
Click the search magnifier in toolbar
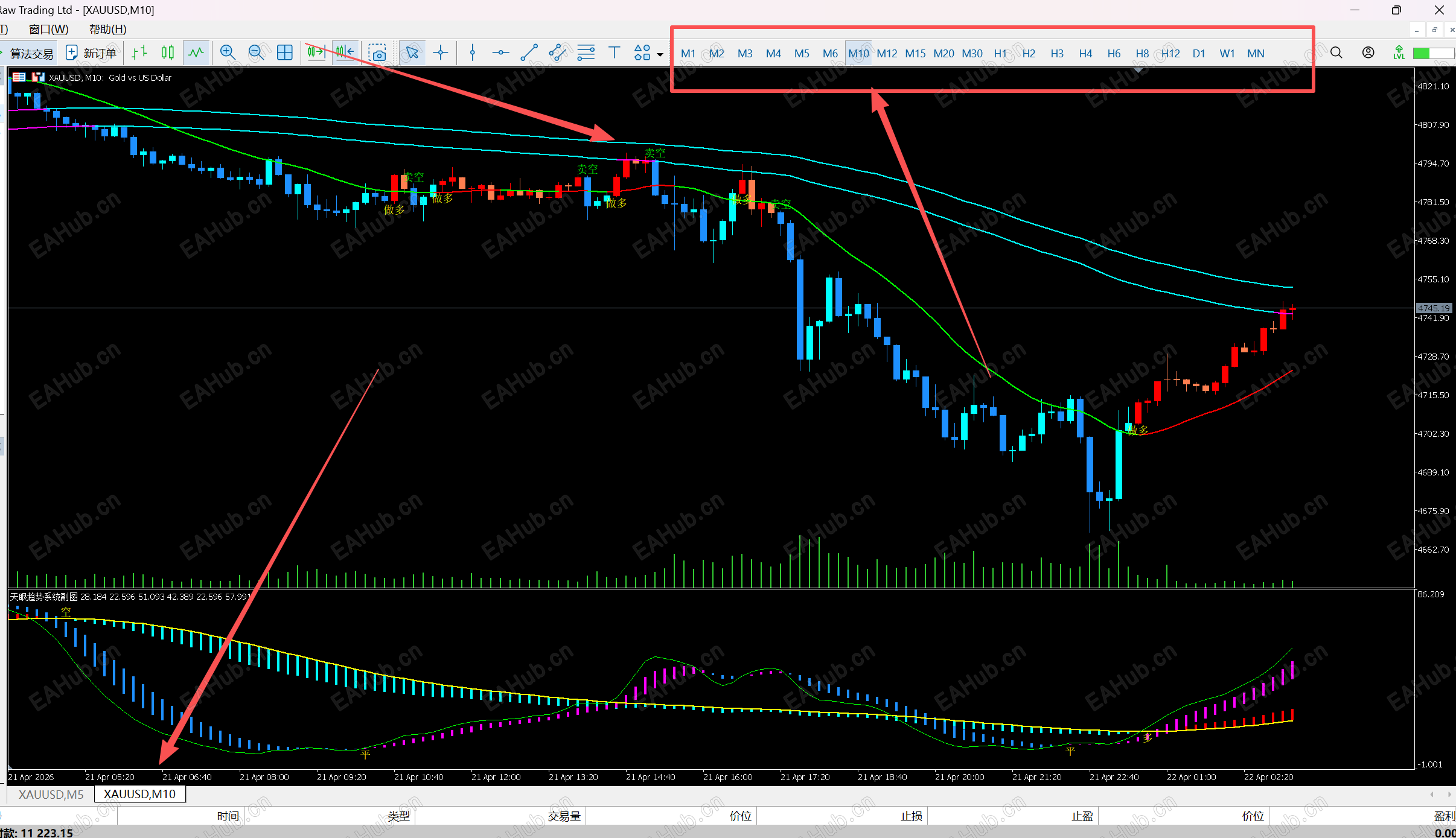[1336, 53]
